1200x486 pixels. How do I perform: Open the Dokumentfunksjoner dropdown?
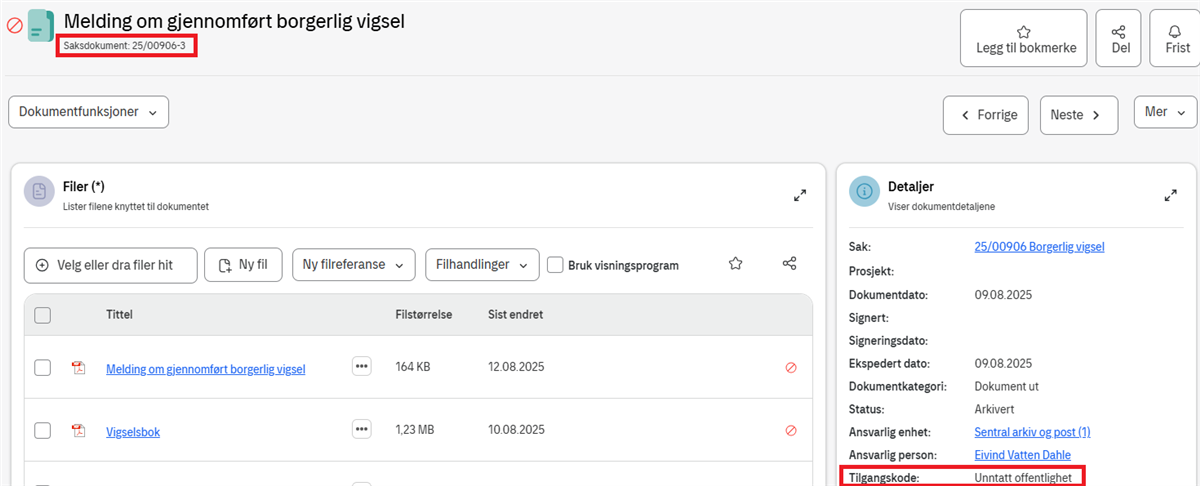pyautogui.click(x=88, y=112)
